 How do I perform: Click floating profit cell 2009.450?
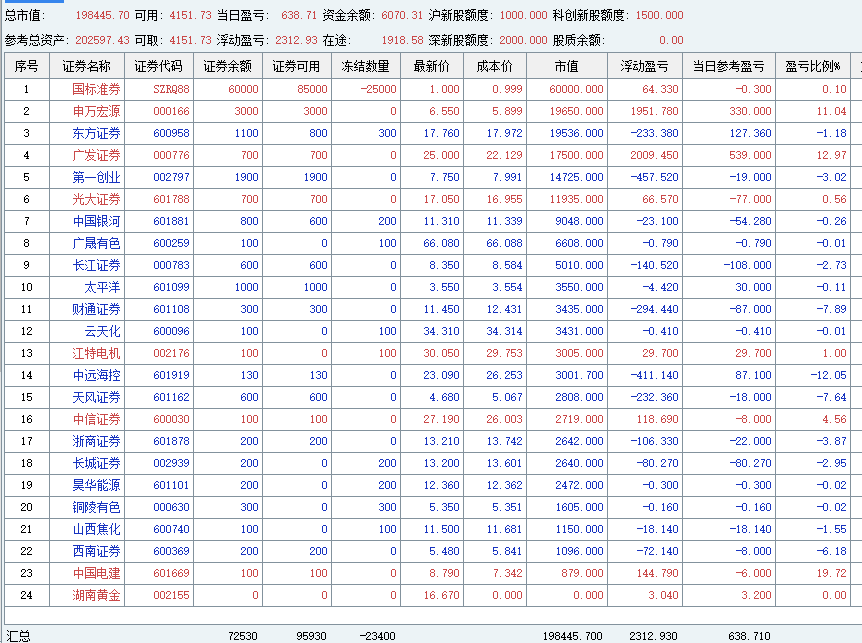point(654,156)
